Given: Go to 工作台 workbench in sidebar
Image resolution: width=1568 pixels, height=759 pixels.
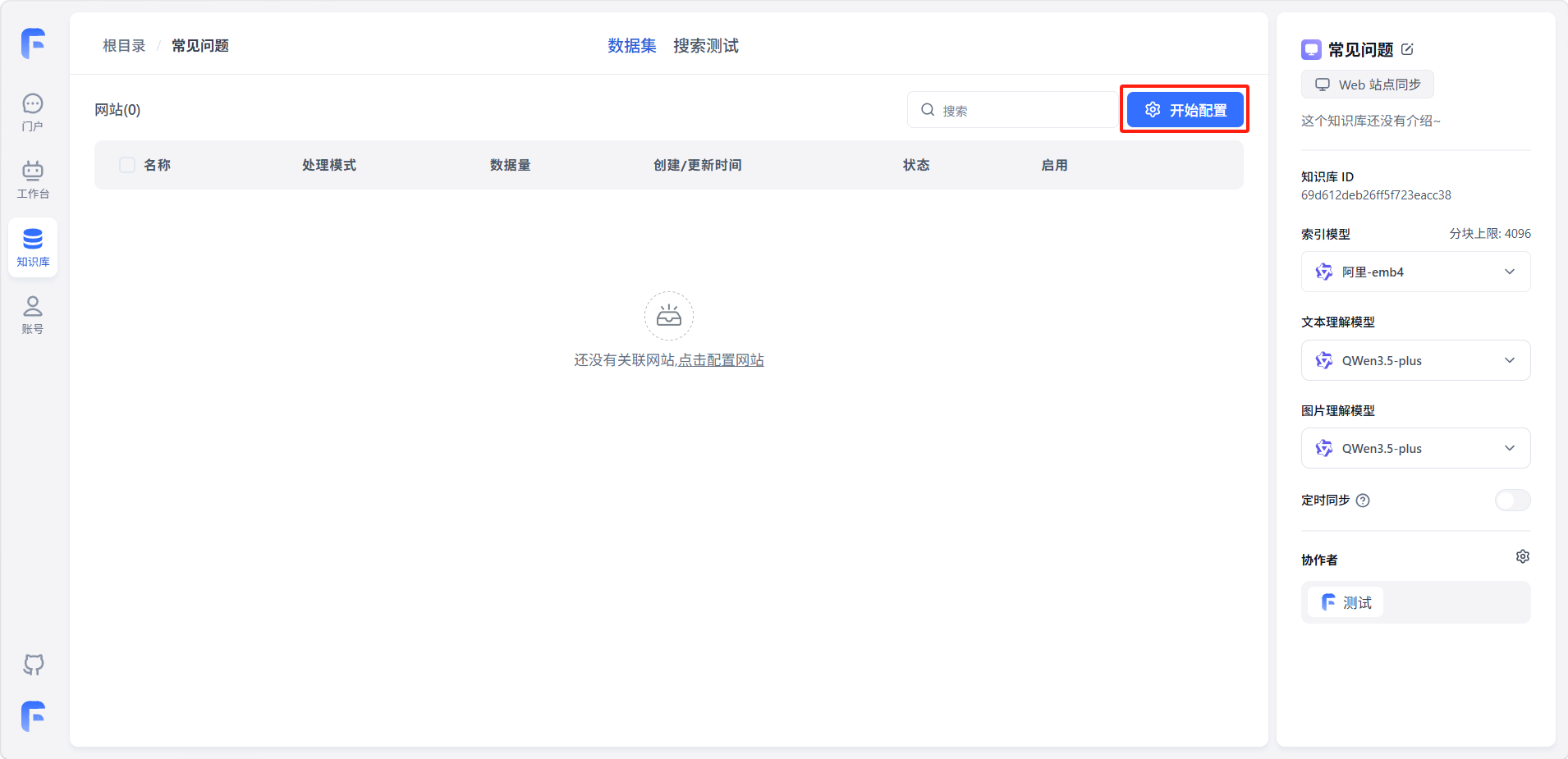Looking at the screenshot, I should point(33,179).
